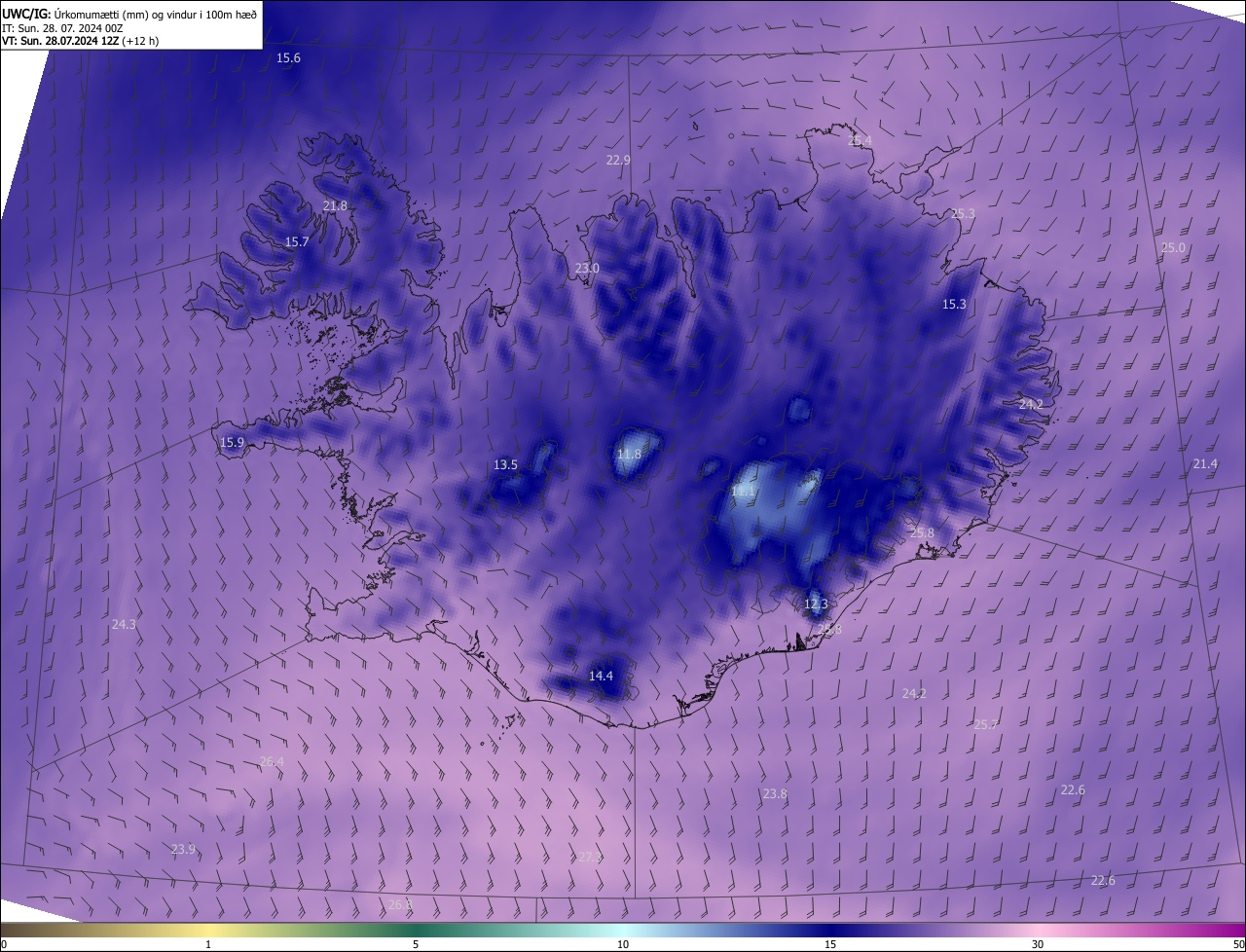This screenshot has height=952, width=1246.
Task: Select the 22.9 value label
Action: point(618,160)
